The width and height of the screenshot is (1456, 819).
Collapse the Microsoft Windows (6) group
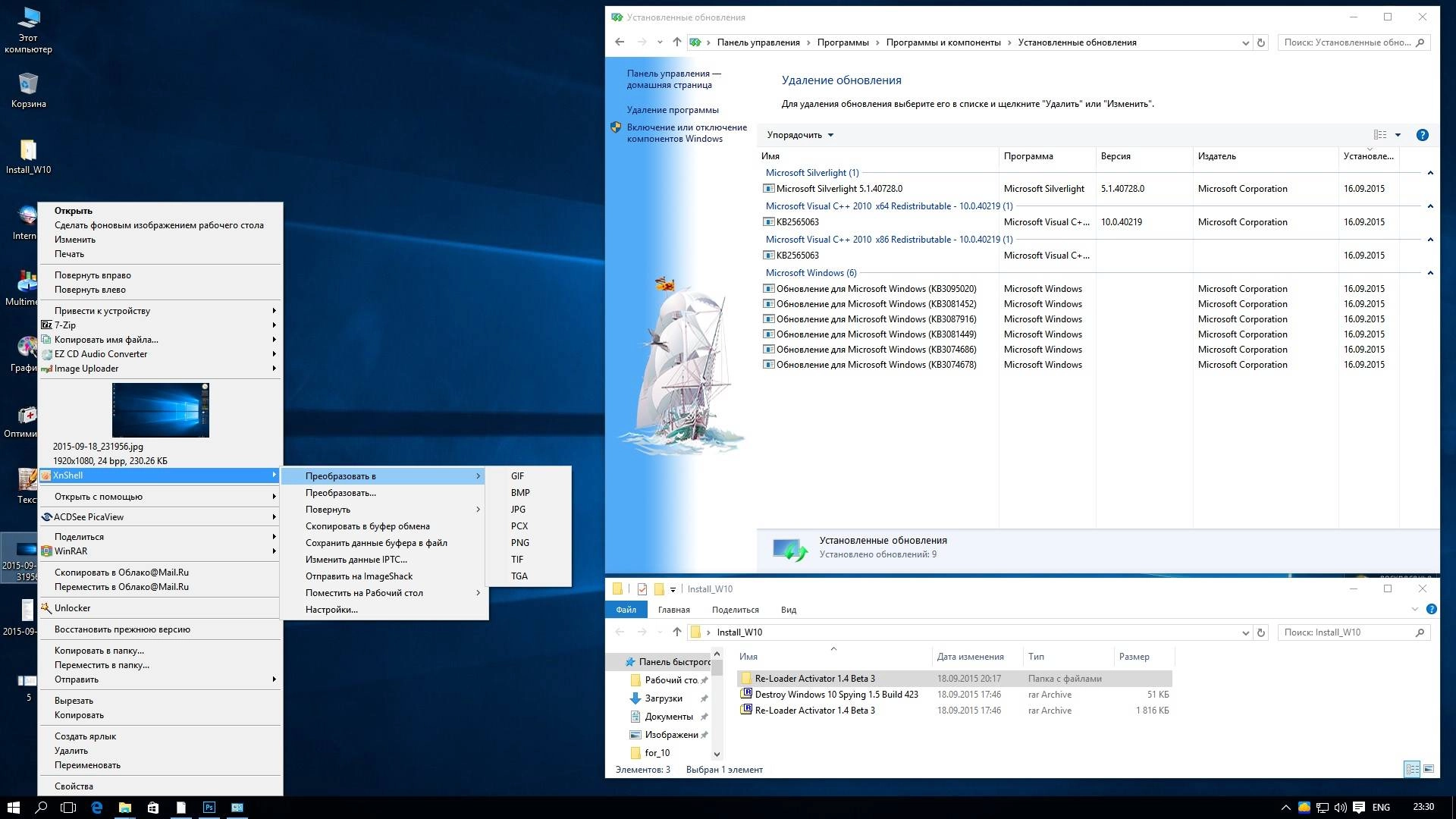click(1430, 273)
